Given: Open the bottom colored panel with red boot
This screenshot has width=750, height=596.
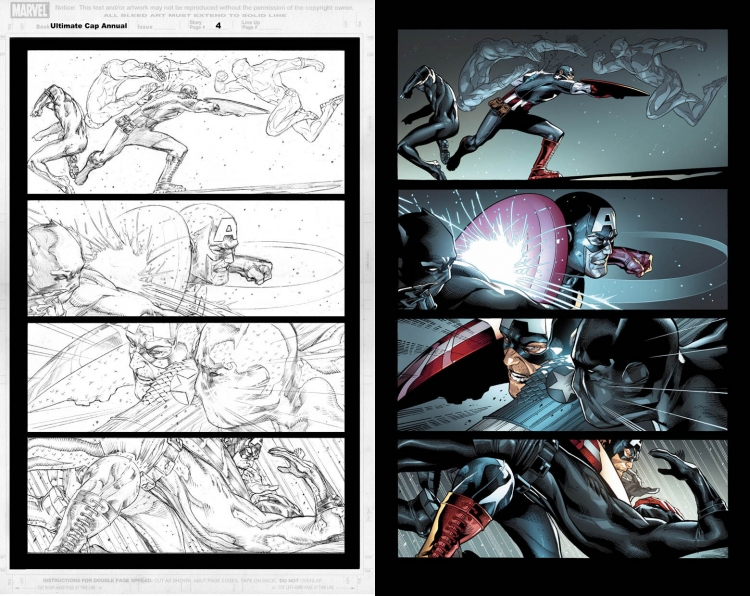Looking at the screenshot, I should pos(562,499).
